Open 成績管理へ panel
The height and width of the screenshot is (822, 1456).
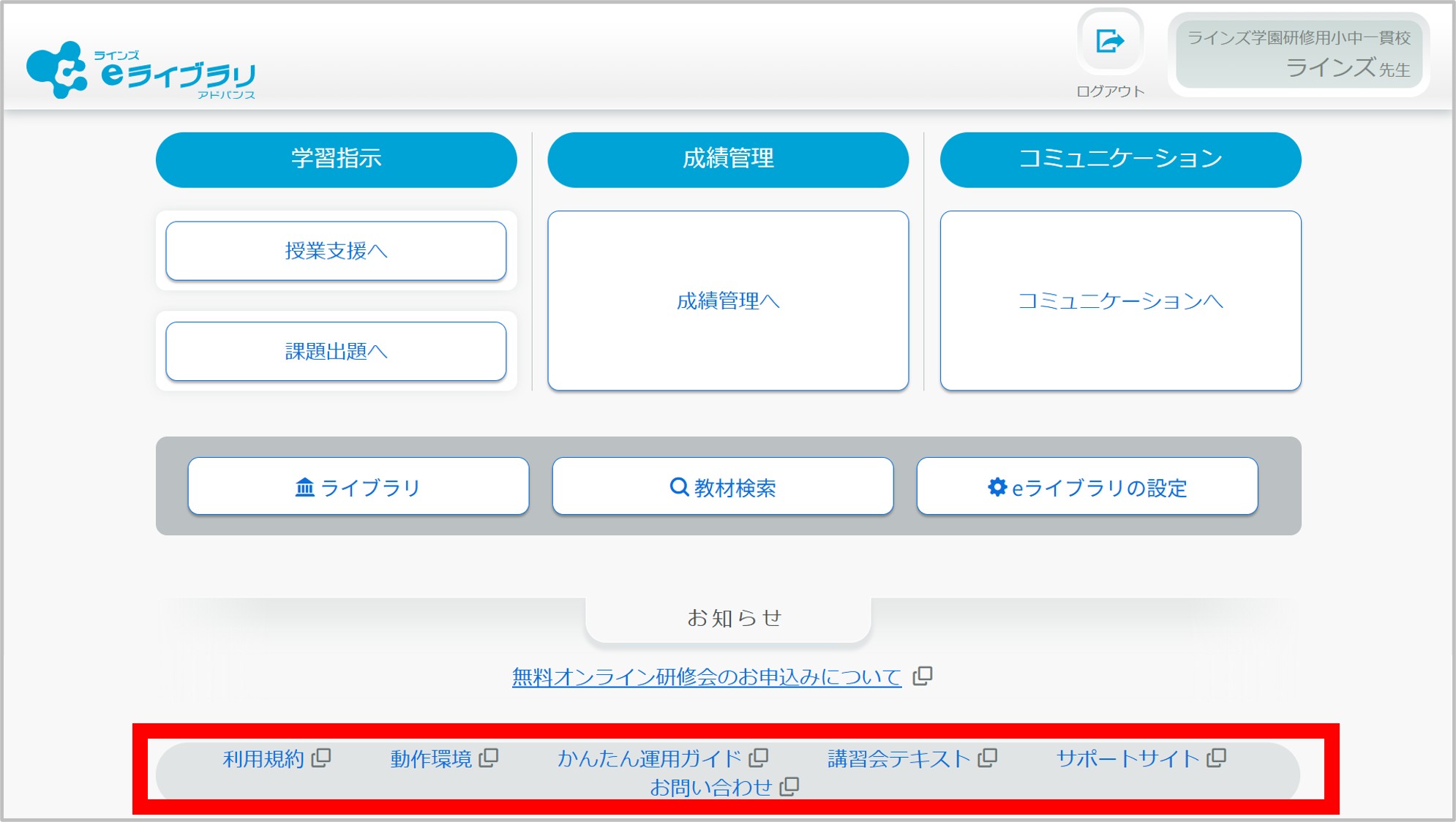click(x=727, y=301)
